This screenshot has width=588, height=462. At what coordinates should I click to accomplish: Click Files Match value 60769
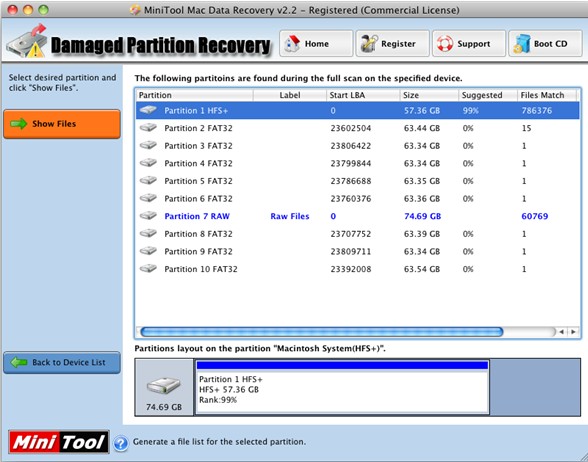click(x=535, y=216)
